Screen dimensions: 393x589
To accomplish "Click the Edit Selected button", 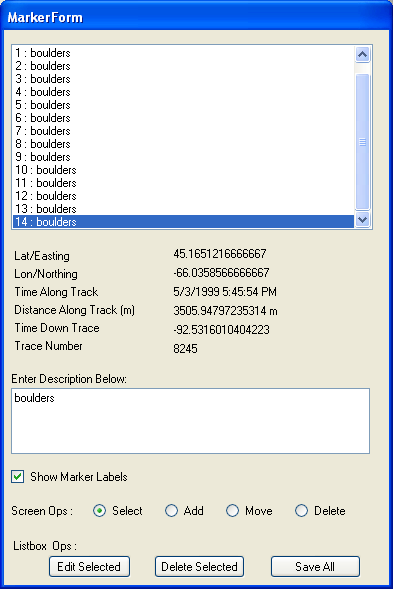I will point(89,566).
